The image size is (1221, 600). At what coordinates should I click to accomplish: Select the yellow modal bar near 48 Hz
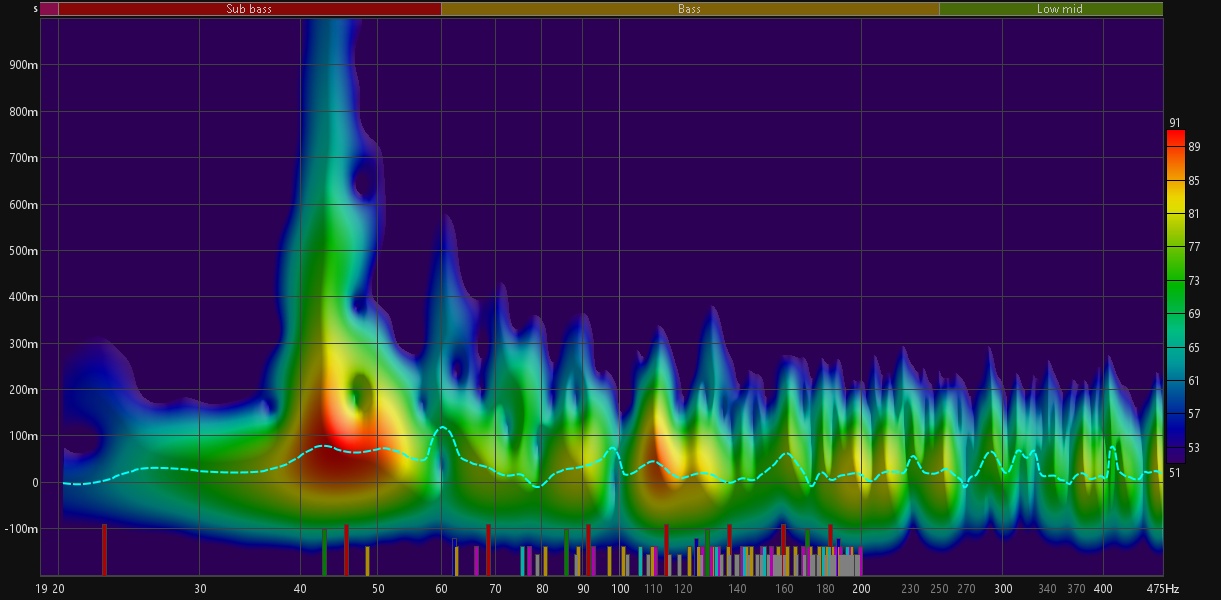pos(367,560)
